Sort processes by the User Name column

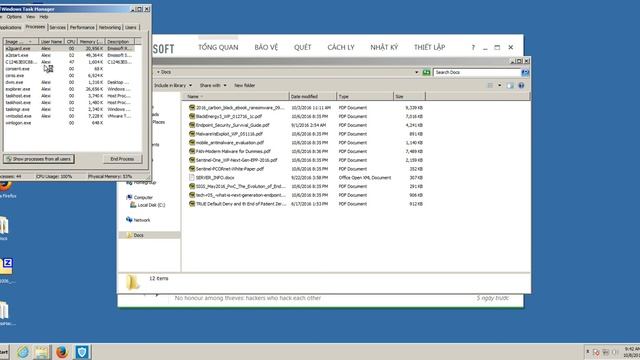[x=51, y=42]
